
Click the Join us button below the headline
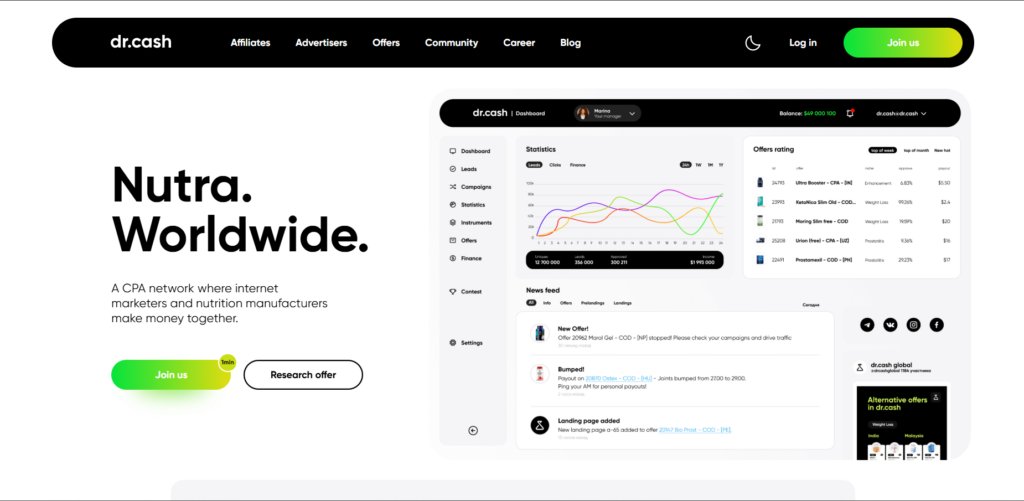point(171,375)
